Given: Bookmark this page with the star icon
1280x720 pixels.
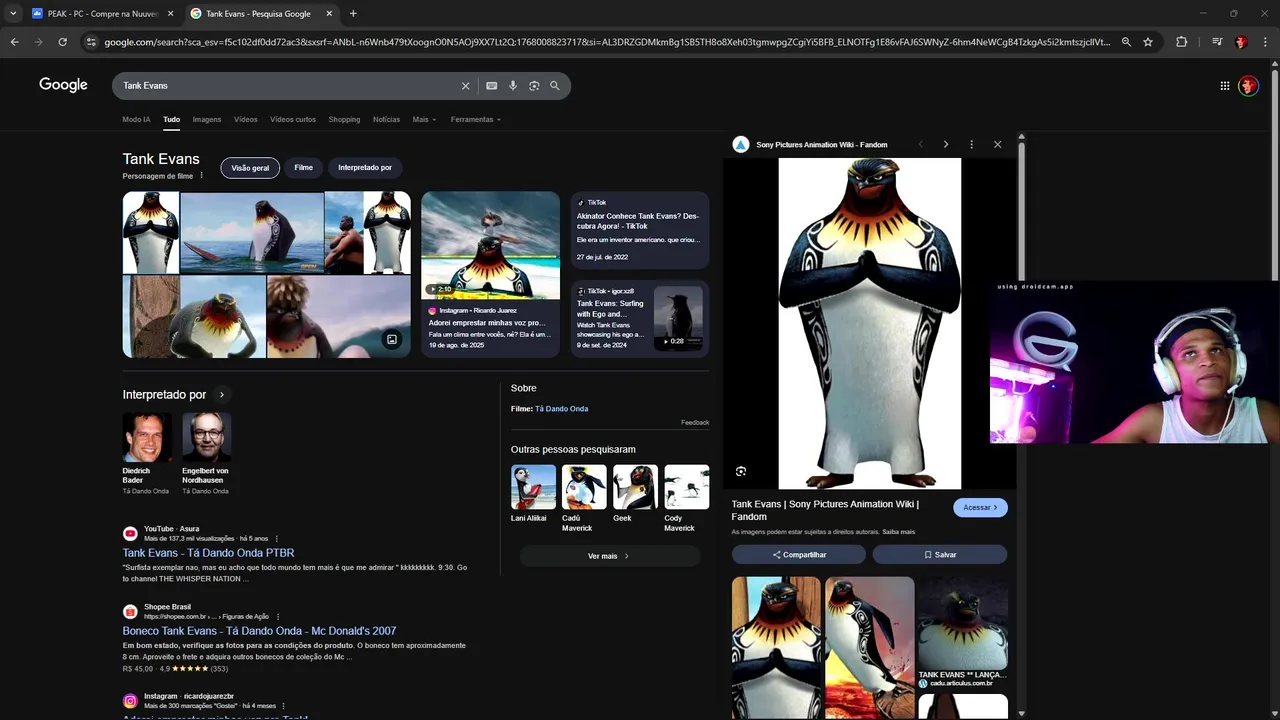Looking at the screenshot, I should point(1148,42).
